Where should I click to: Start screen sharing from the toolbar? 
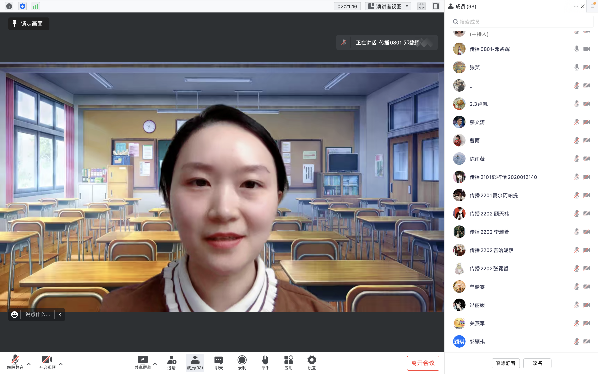coord(143,362)
